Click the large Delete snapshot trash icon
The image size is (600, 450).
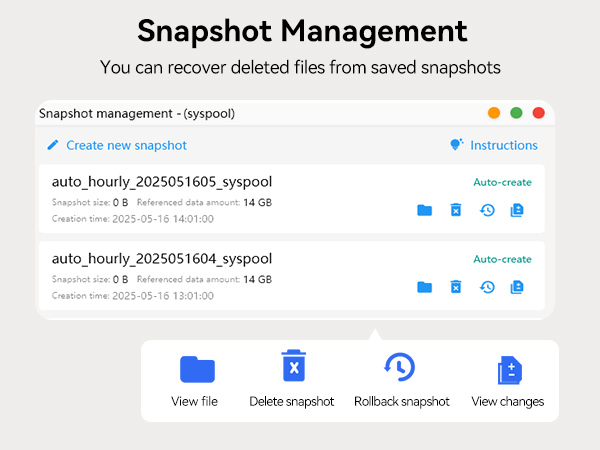coord(293,367)
